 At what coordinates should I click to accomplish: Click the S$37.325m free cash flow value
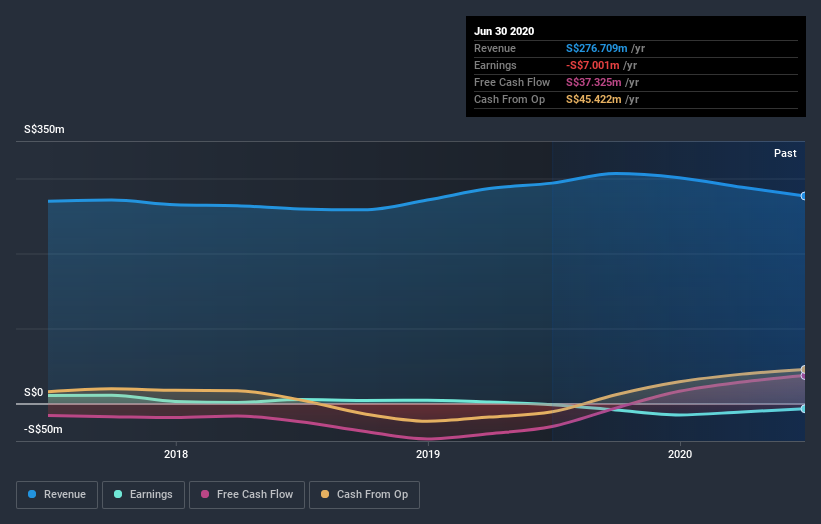click(594, 83)
